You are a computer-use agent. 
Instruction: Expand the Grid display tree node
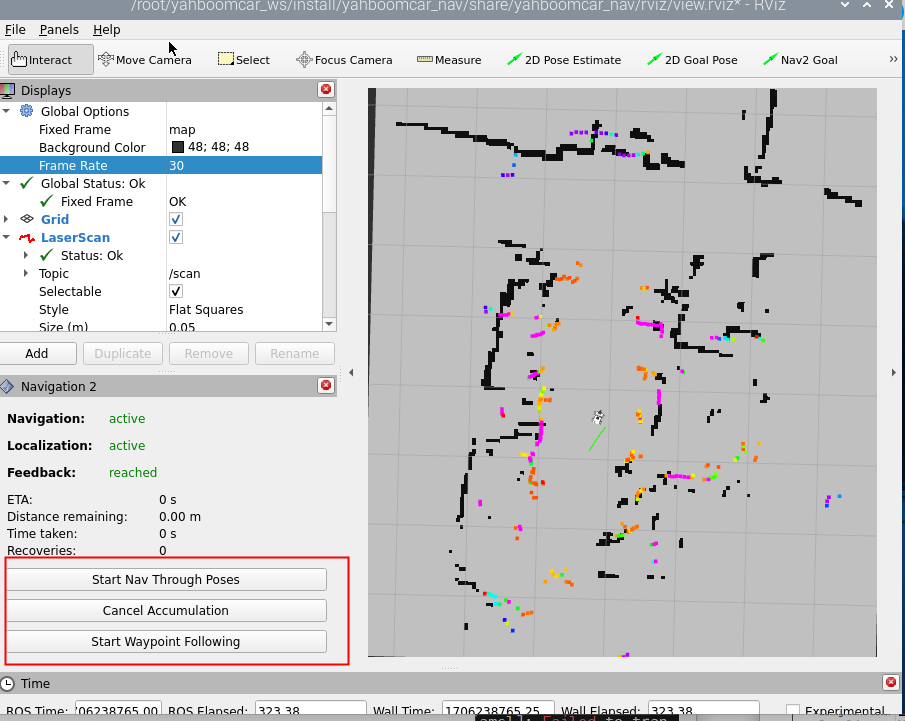(x=6, y=219)
